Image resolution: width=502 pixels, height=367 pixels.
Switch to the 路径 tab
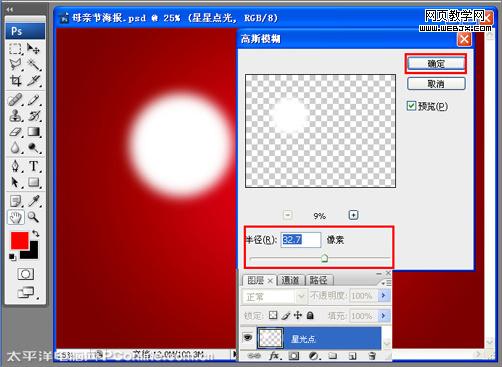tap(319, 280)
